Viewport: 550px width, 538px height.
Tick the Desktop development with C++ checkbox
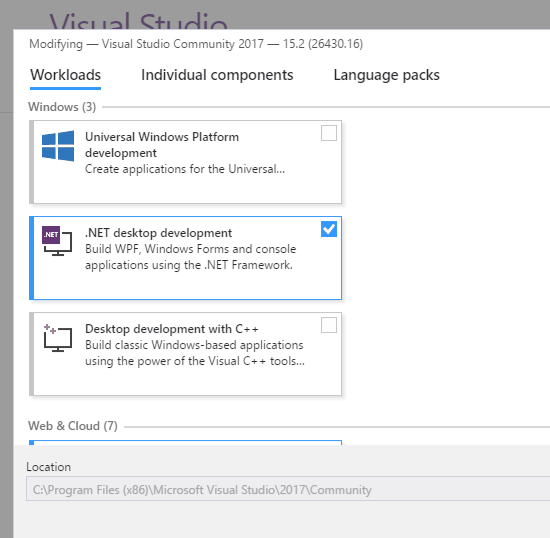pos(329,325)
